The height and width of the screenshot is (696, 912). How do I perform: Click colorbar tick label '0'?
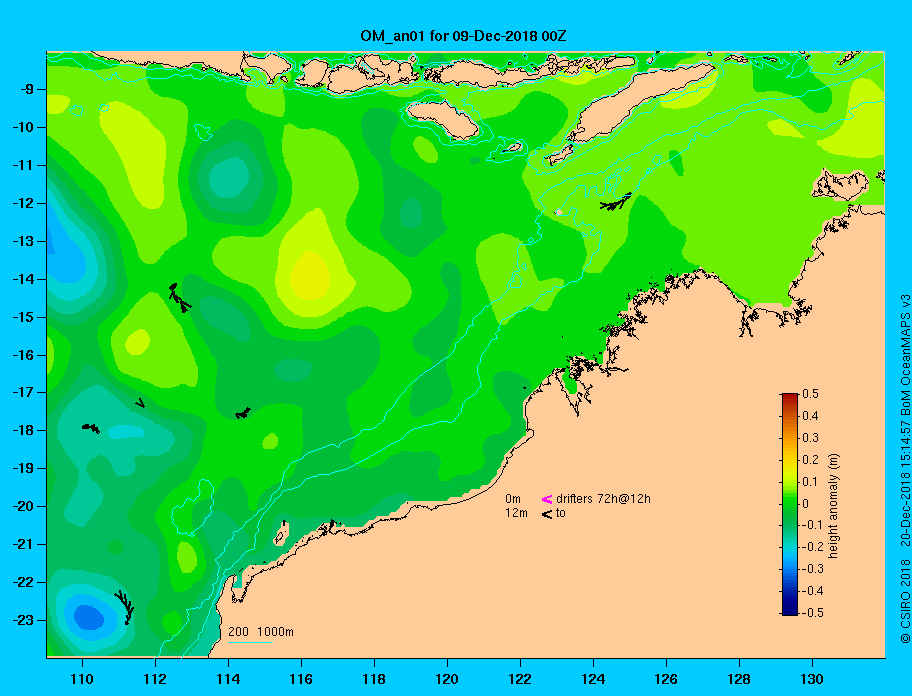[x=806, y=504]
